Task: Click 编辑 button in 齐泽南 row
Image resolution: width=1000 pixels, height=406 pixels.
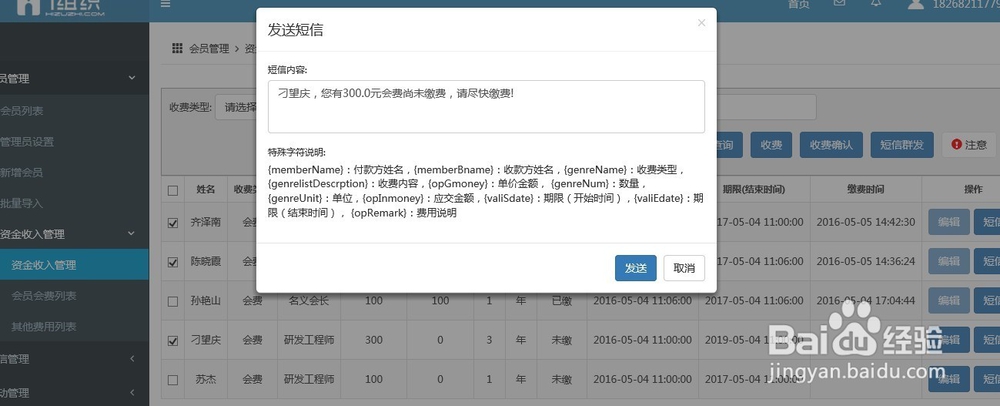Action: point(949,222)
